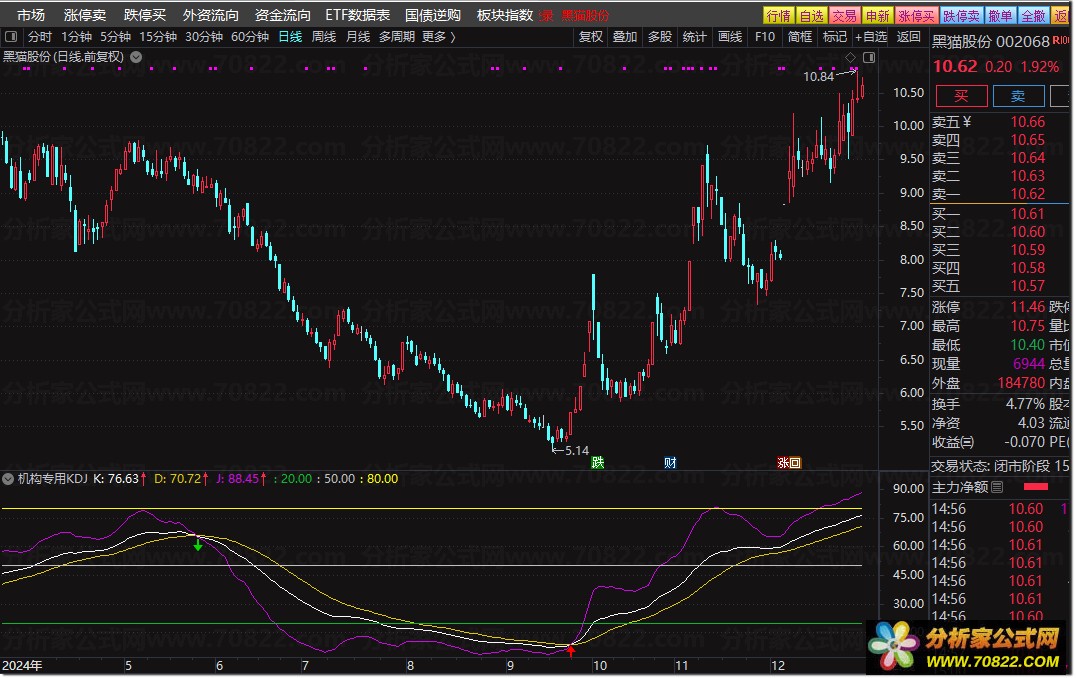Open the 外资流向 menu
This screenshot has width=1076, height=678.
pos(211,15)
